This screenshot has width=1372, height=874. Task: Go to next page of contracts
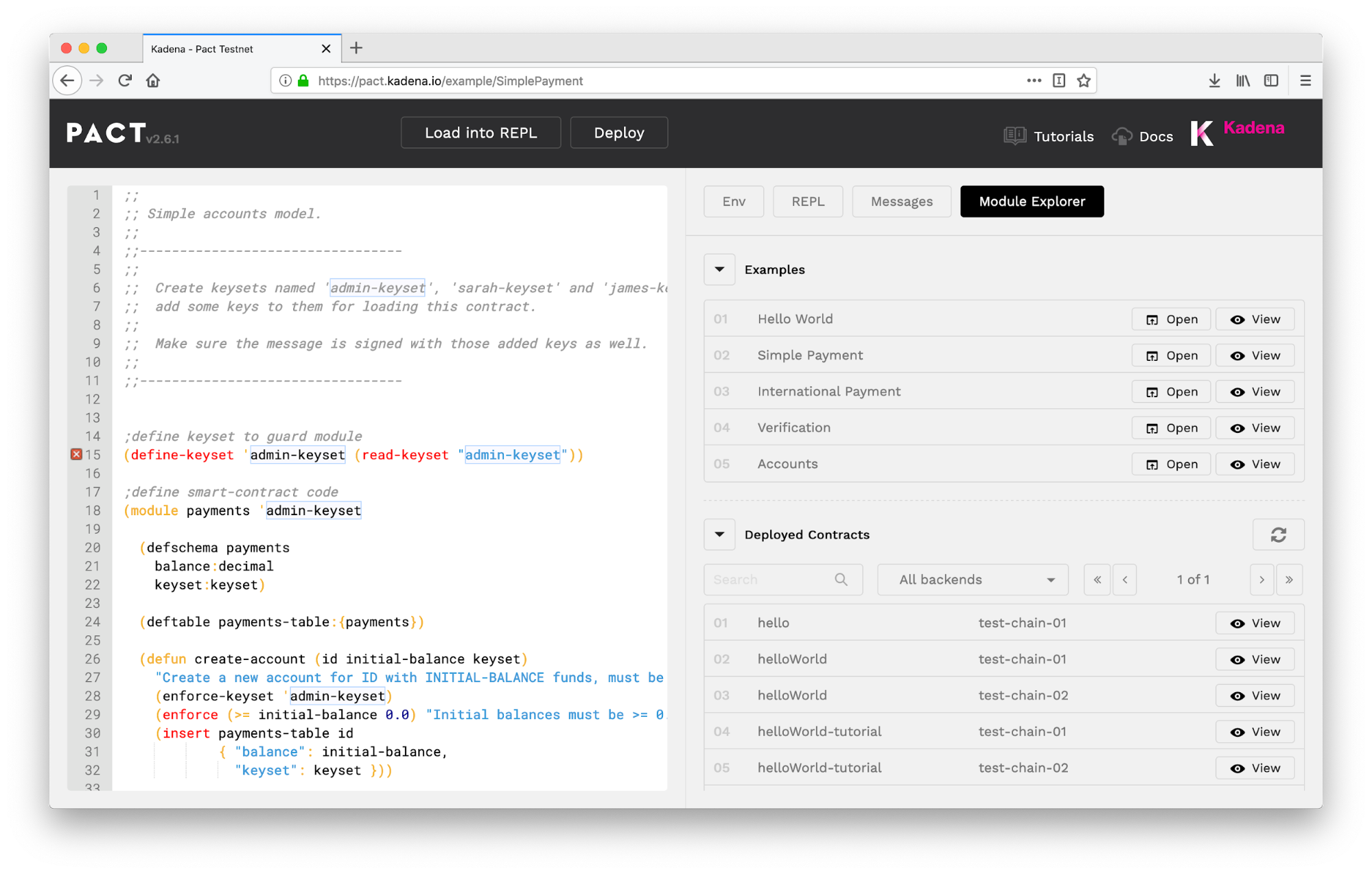click(1261, 580)
